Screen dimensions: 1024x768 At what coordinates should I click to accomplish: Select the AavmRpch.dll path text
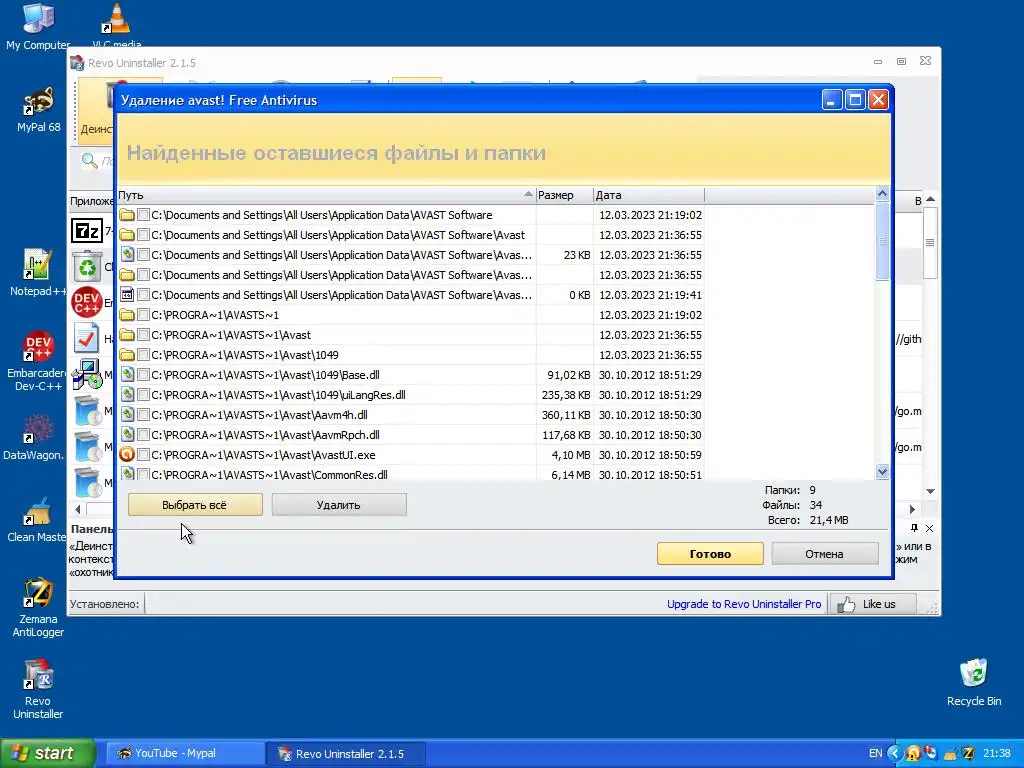click(265, 435)
